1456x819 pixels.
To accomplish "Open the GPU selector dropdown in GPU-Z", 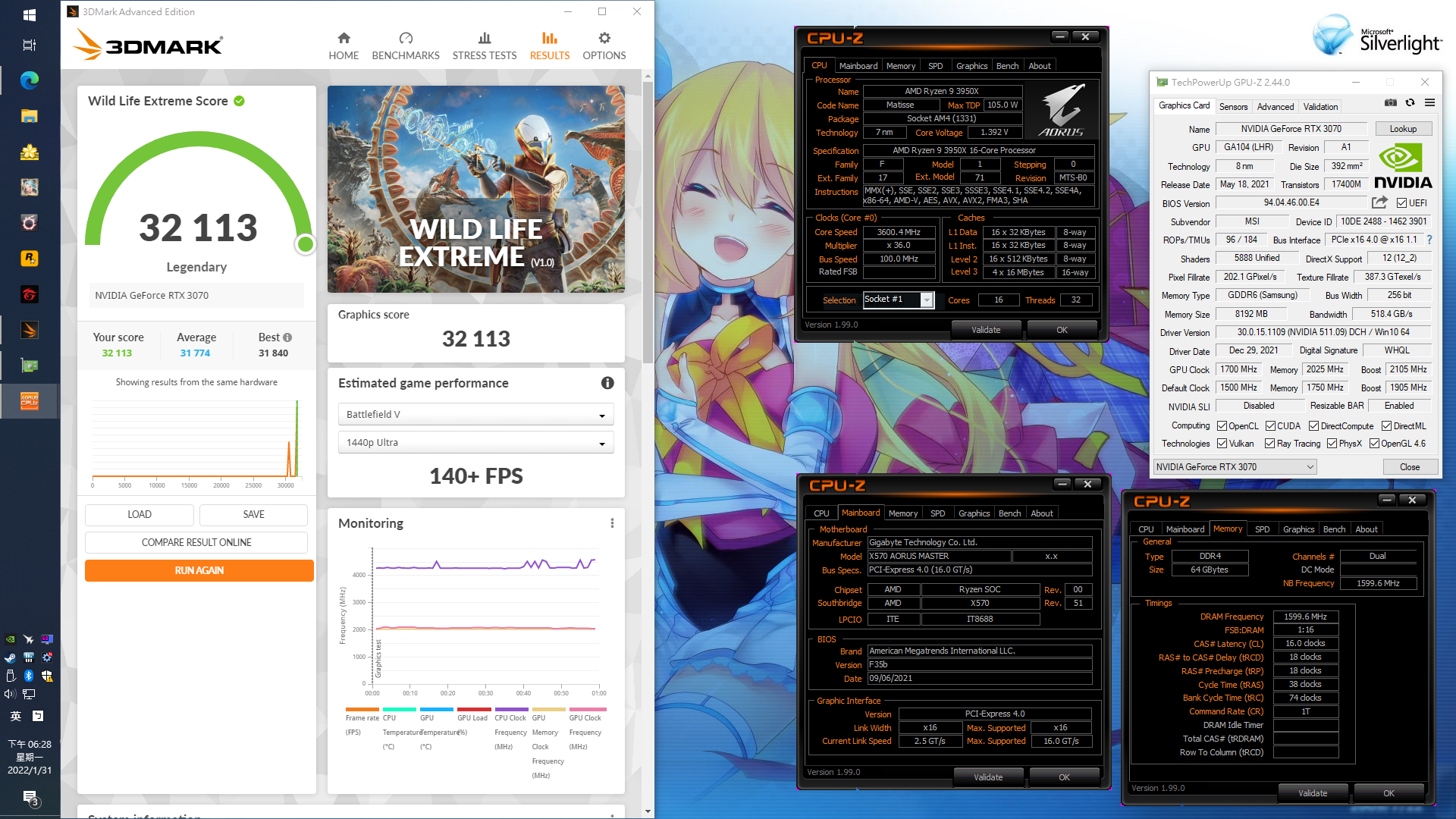I will click(1235, 467).
